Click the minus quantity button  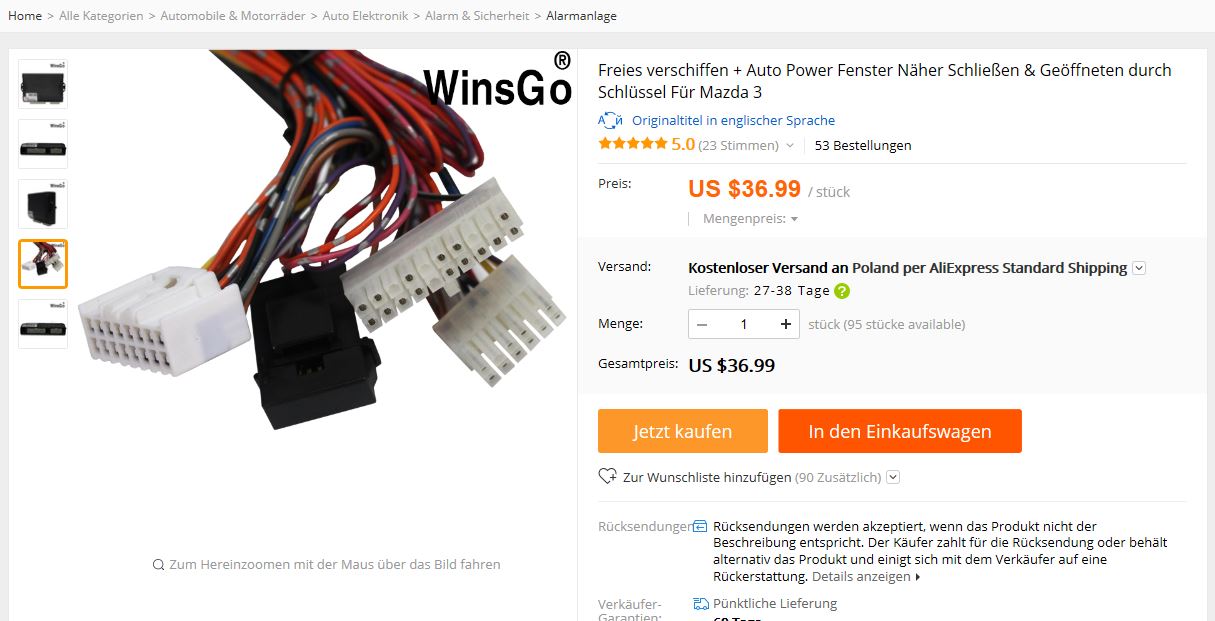(702, 324)
